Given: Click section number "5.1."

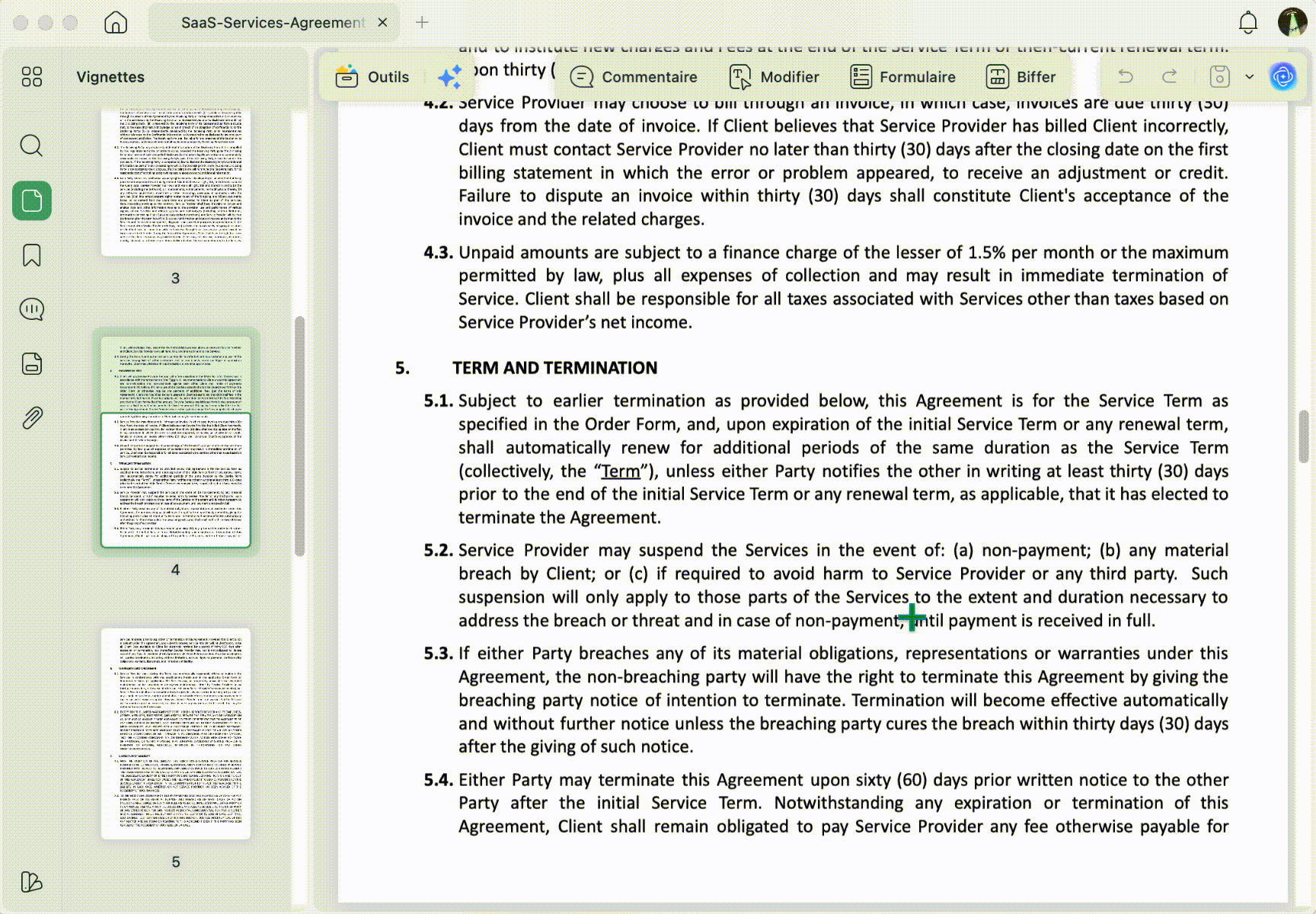Looking at the screenshot, I should tap(439, 401).
